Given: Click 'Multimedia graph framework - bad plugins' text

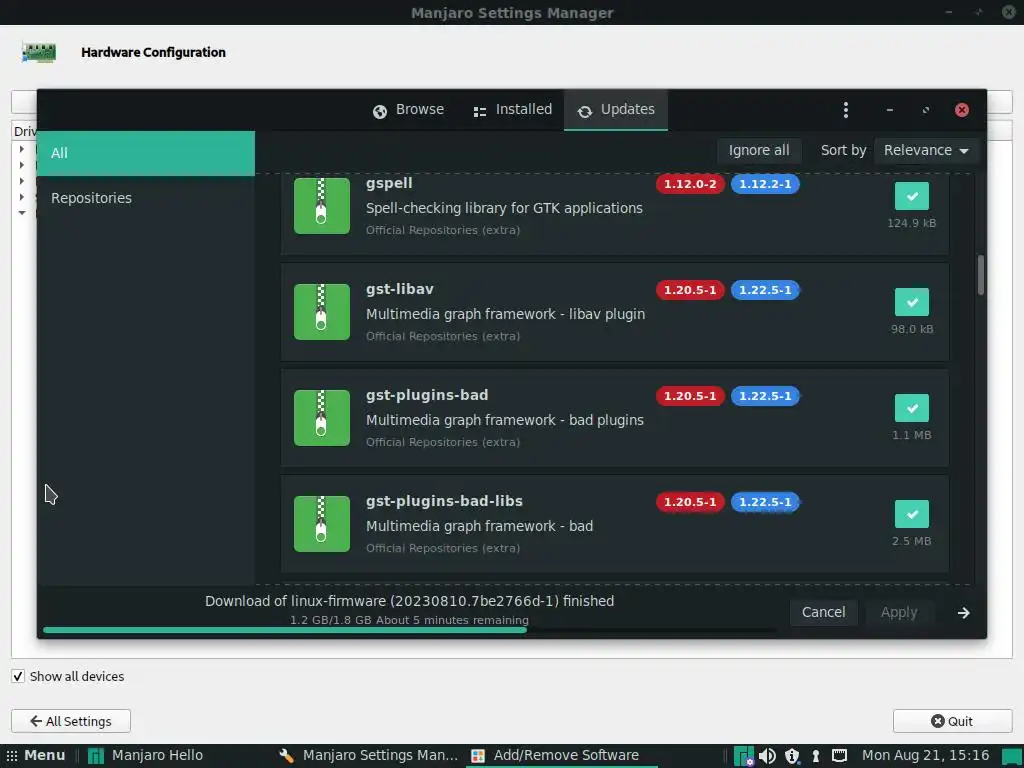Looking at the screenshot, I should pos(505,420).
